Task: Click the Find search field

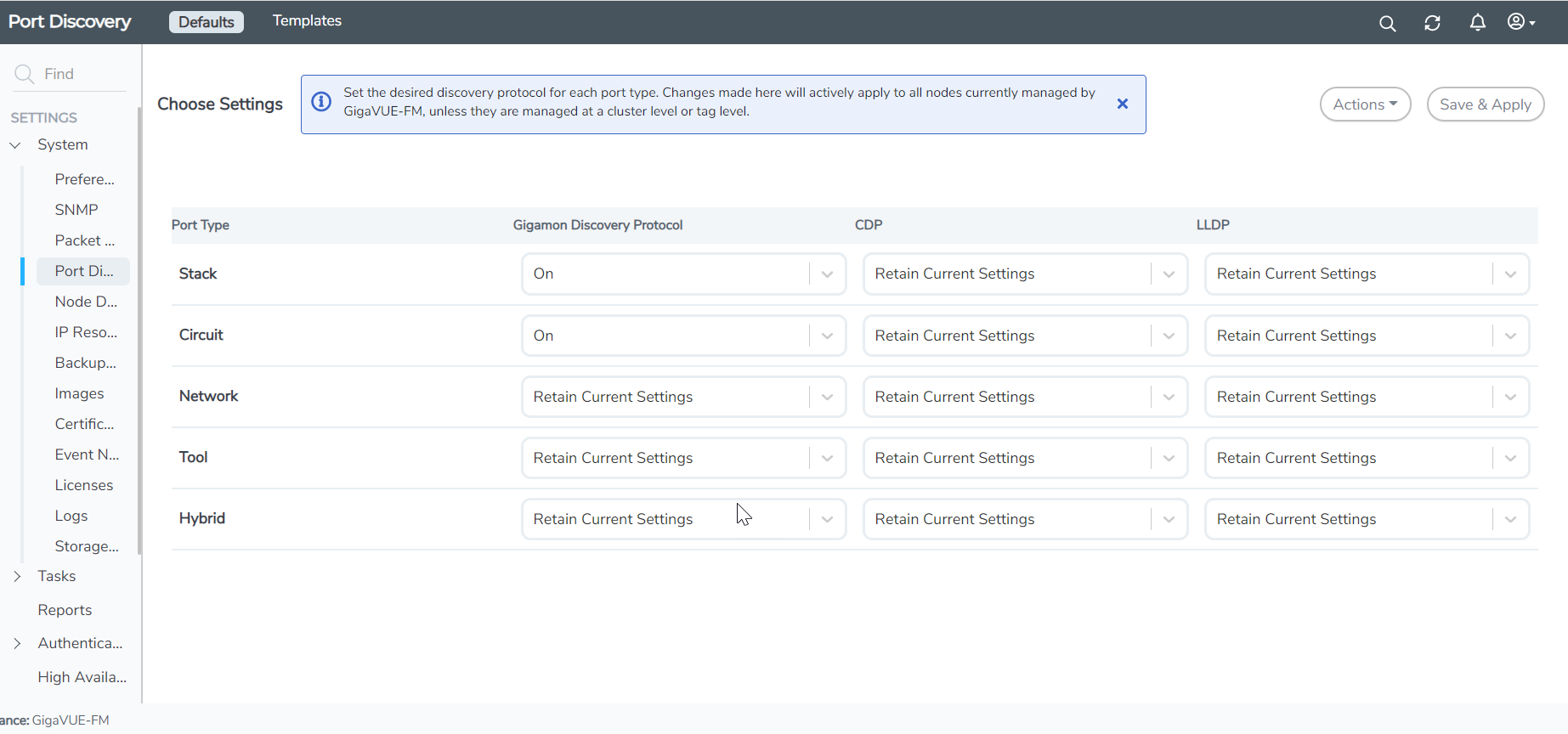Action: pyautogui.click(x=81, y=74)
